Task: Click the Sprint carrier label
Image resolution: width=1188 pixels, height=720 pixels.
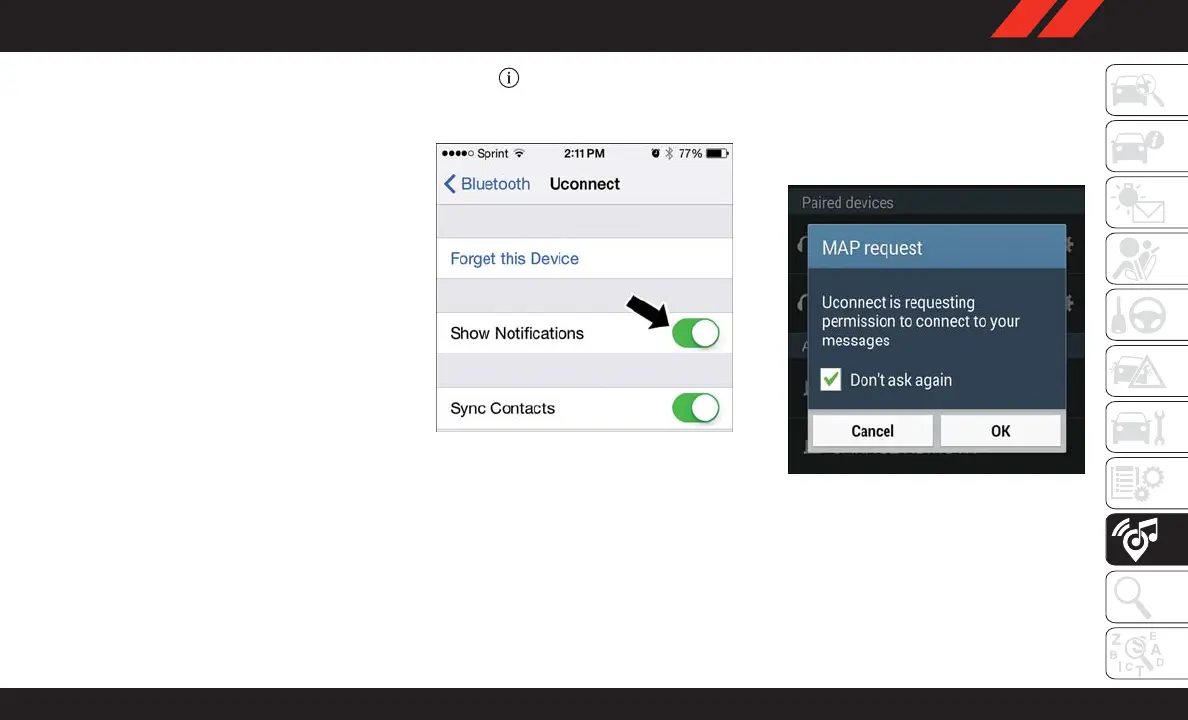Action: point(492,153)
